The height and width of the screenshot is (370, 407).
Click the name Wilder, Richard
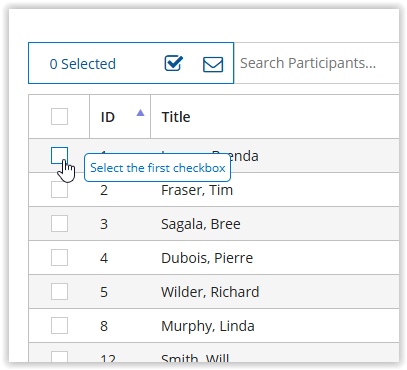[210, 292]
